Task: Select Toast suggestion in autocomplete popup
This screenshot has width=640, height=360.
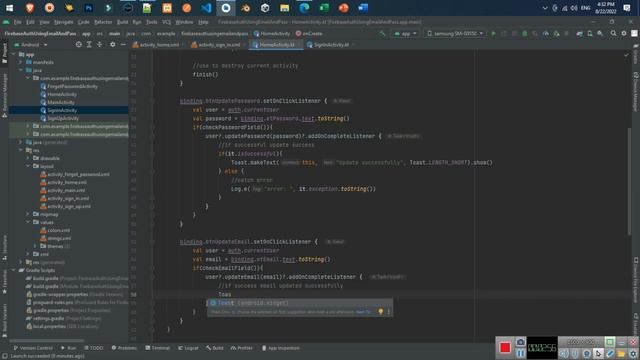Action: click(300, 303)
